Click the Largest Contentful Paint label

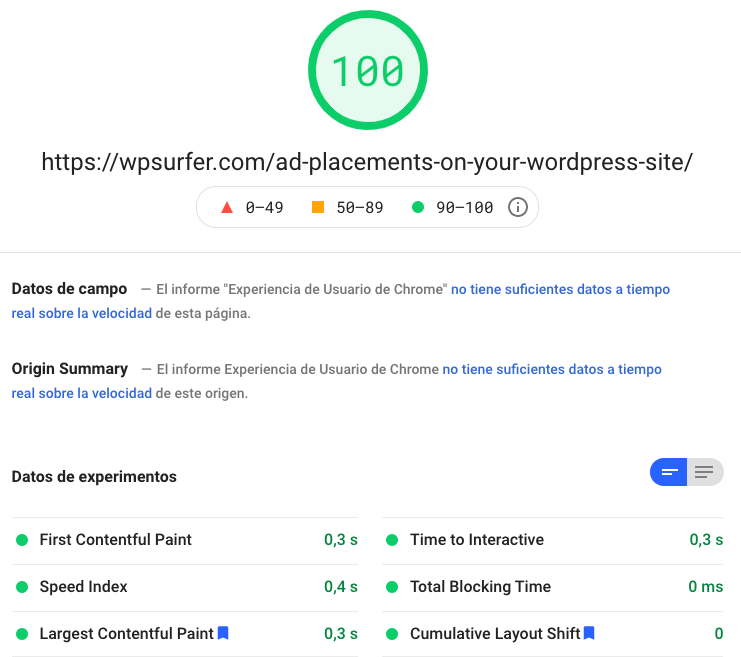click(x=126, y=634)
